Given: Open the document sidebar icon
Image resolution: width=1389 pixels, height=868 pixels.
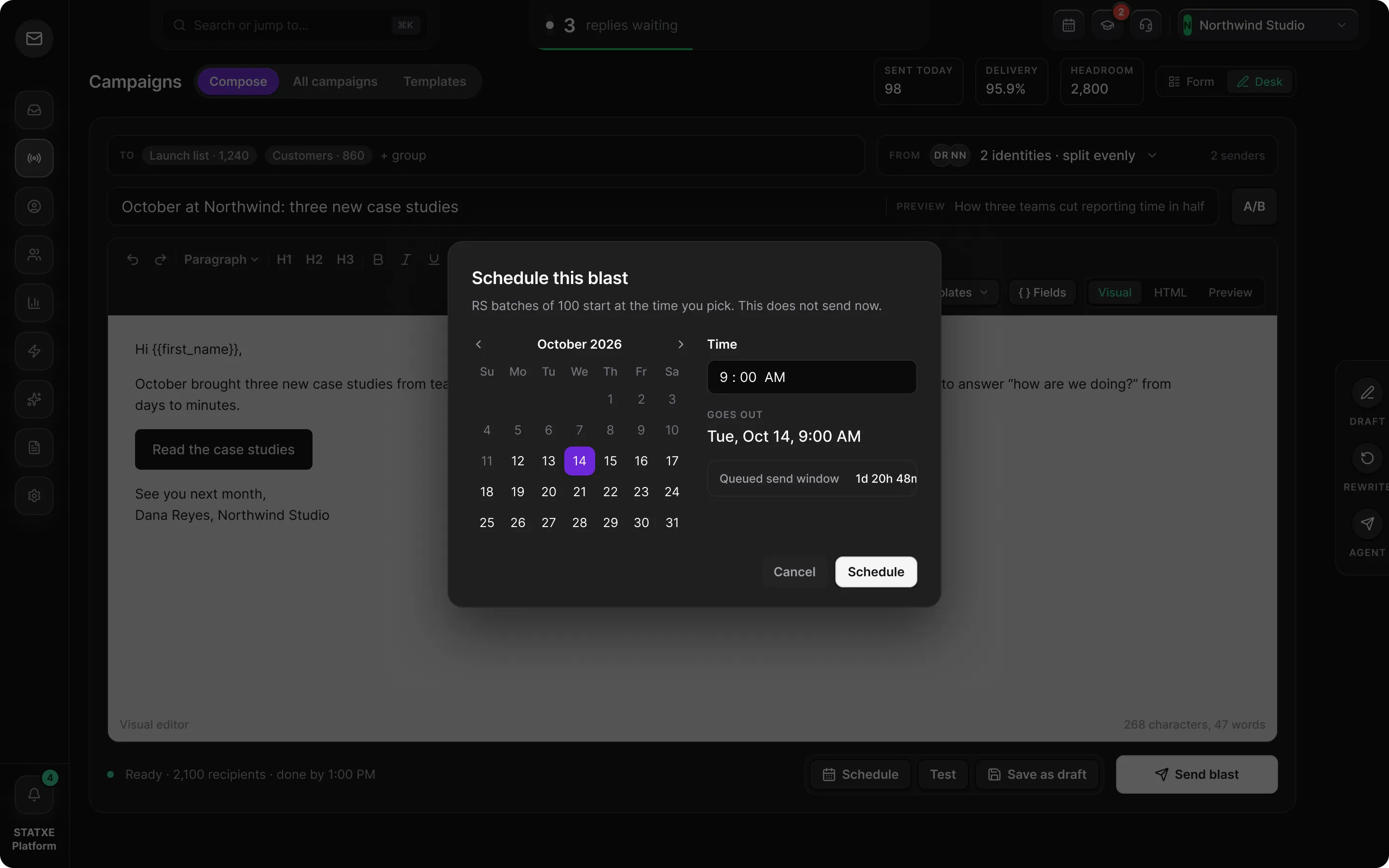Looking at the screenshot, I should tap(34, 447).
